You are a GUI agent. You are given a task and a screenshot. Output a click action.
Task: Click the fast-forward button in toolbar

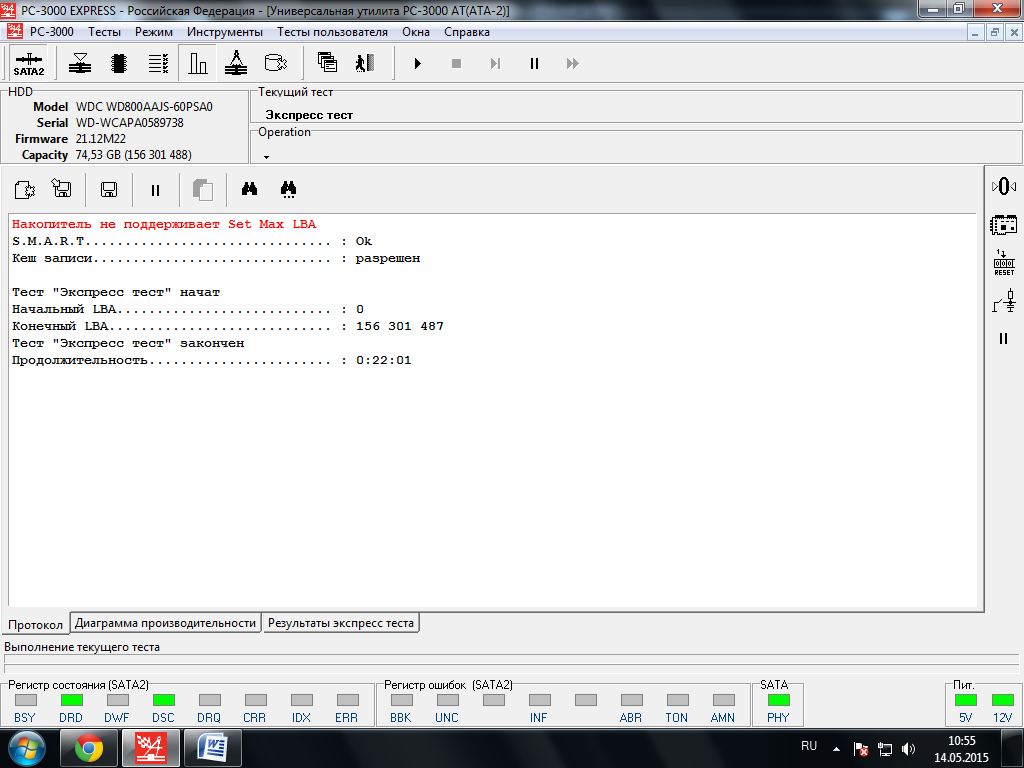(573, 63)
